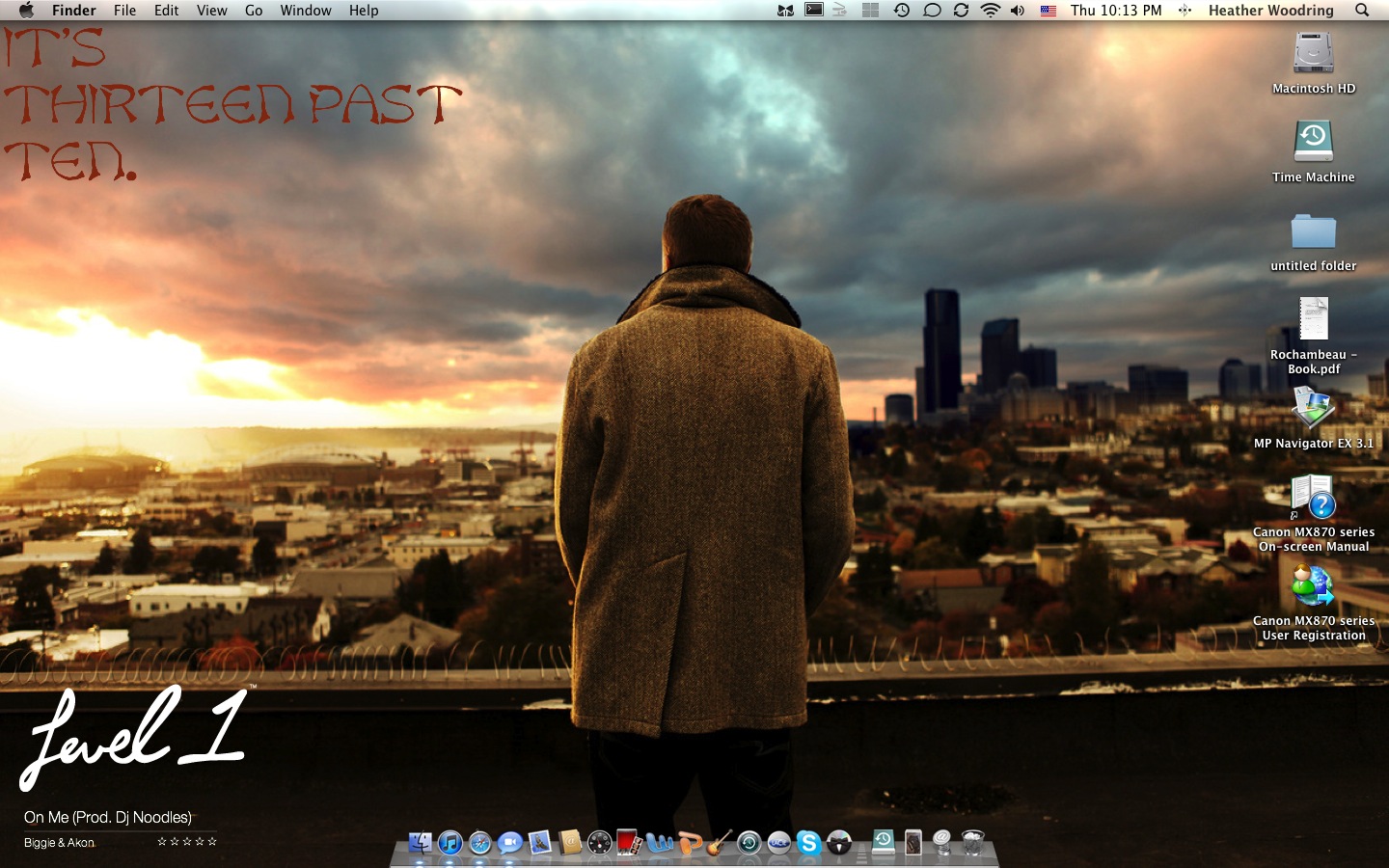Click the star rating under the song title

pos(187,842)
